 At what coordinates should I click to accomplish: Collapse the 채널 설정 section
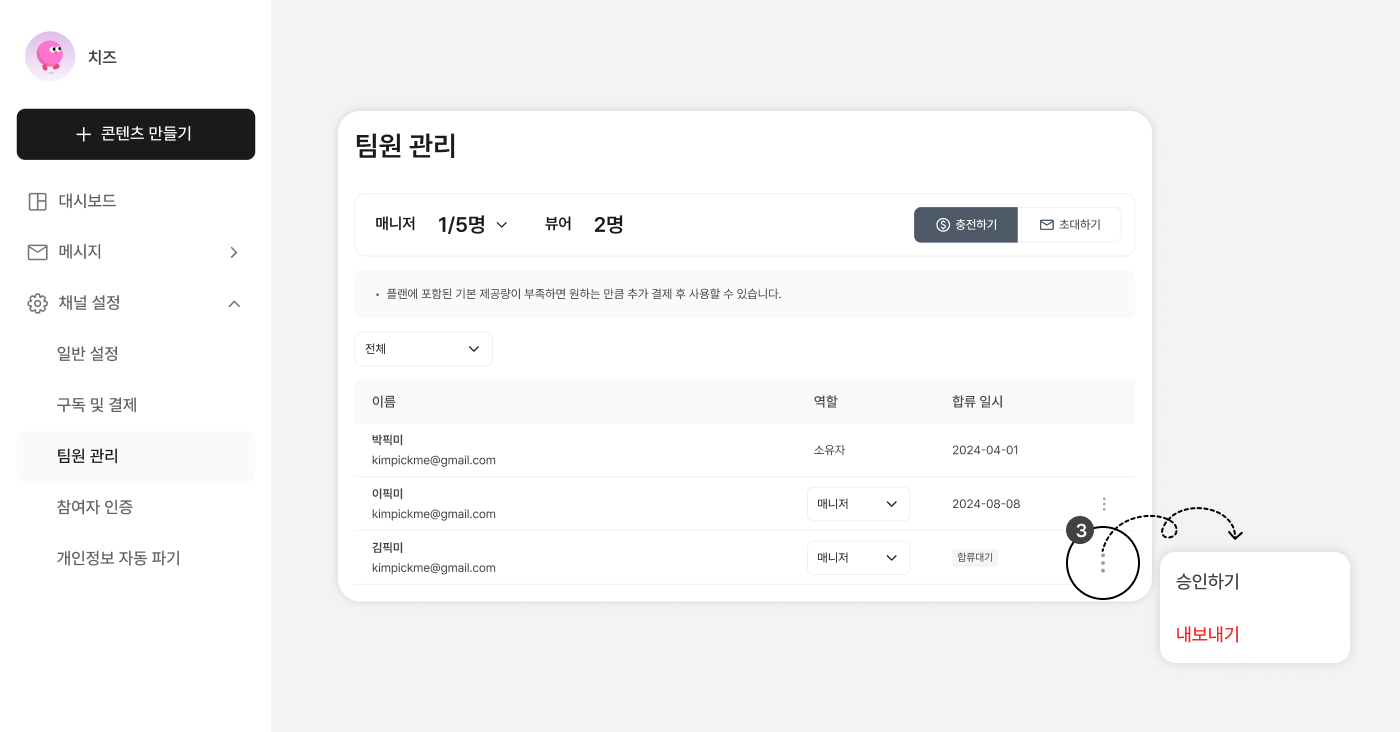234,303
